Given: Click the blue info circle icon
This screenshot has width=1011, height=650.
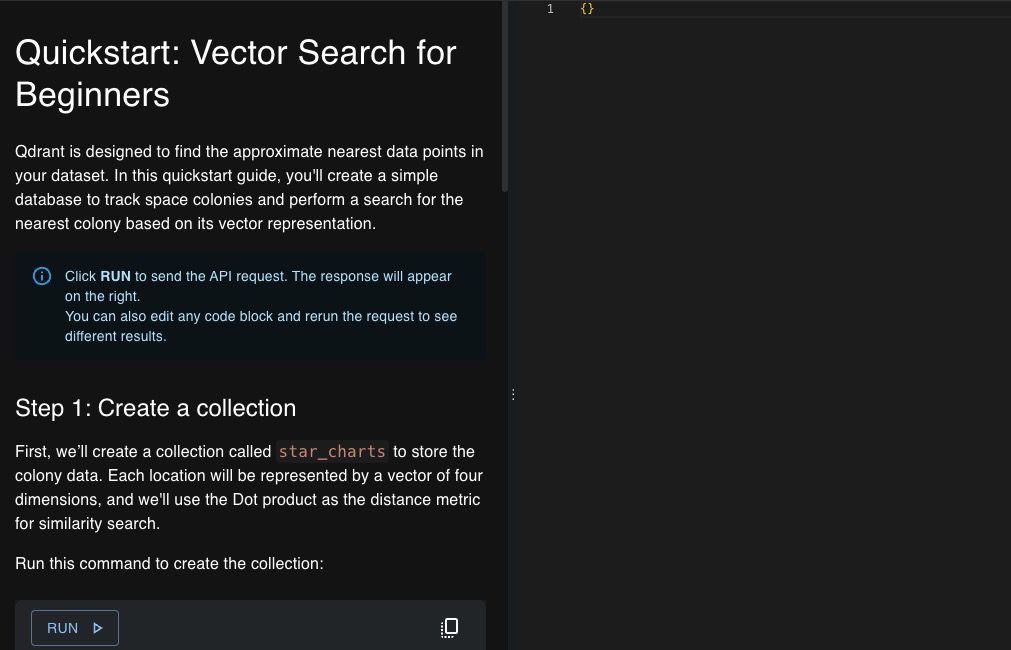Looking at the screenshot, I should (x=42, y=276).
